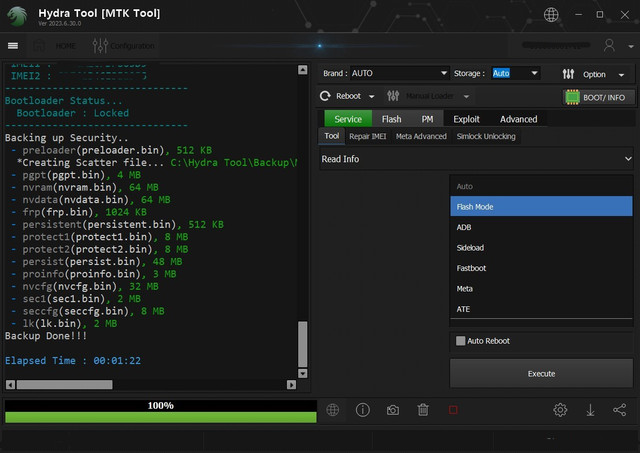Click the green chip icon on BOOT/INFO
640x453 pixels.
tap(572, 98)
